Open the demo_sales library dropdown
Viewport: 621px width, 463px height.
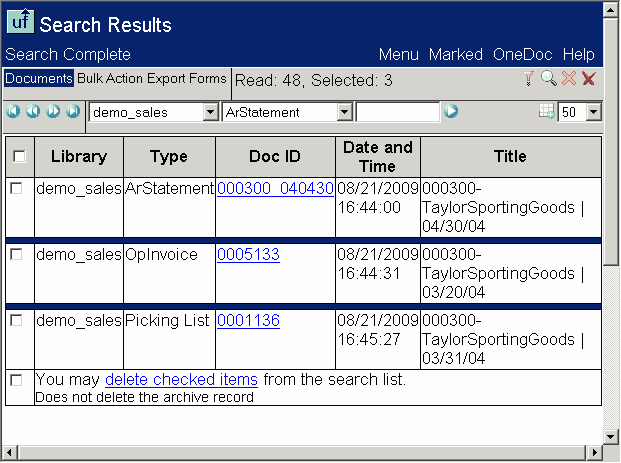(210, 113)
